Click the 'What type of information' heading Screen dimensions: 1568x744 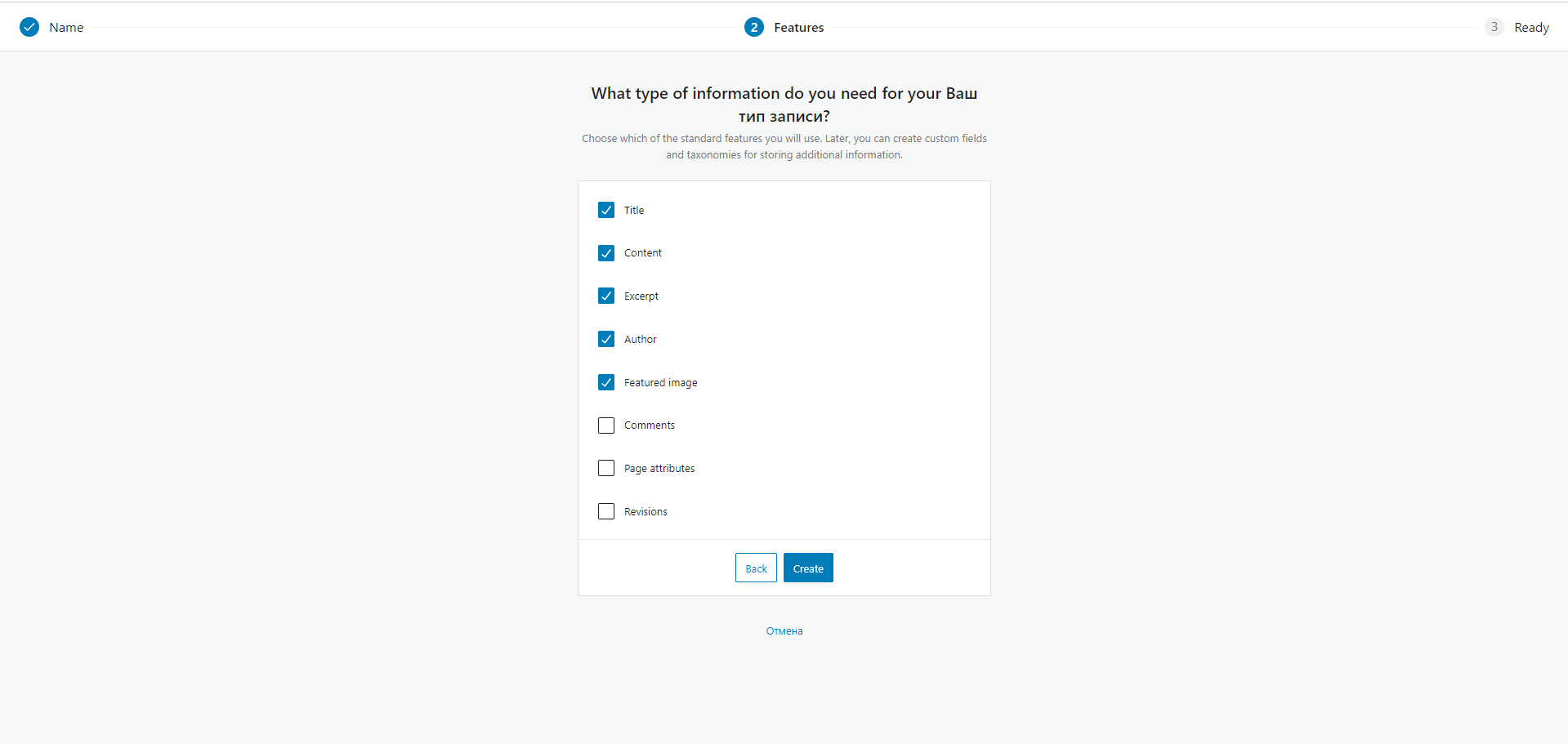[784, 105]
